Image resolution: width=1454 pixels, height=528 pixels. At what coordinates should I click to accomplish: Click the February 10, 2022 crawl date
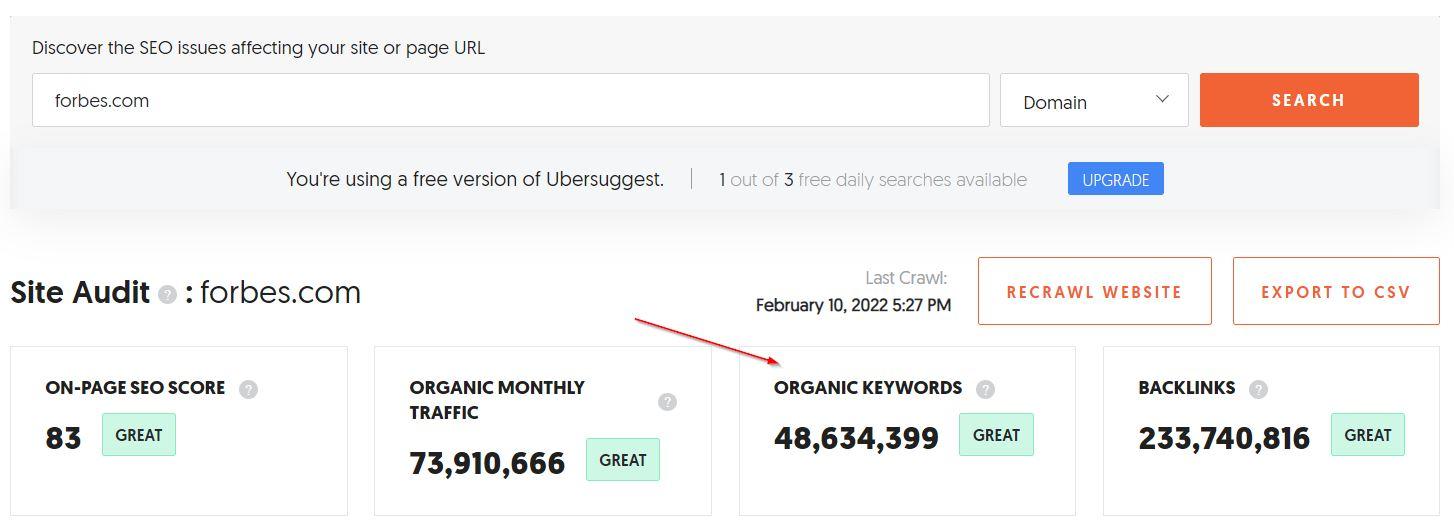click(853, 305)
